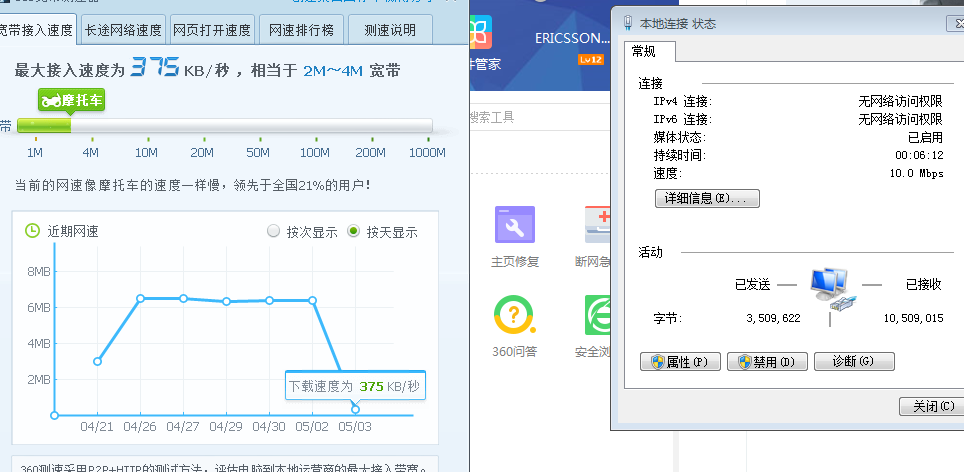Click the clock icon beside 近期网速
The height and width of the screenshot is (472, 964).
coord(32,231)
